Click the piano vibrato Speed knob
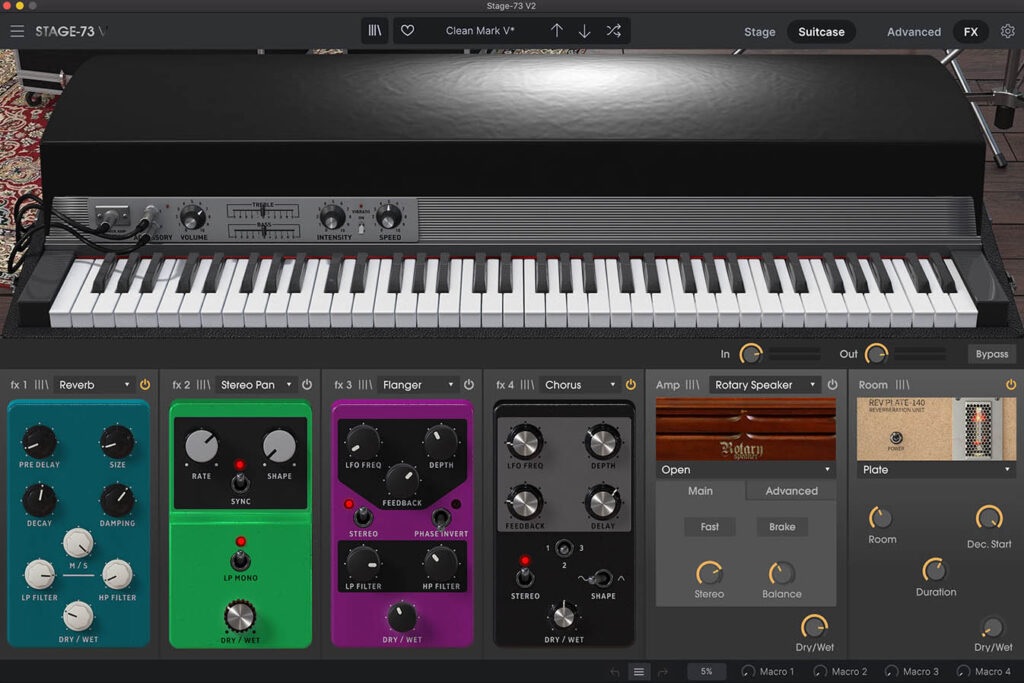 [x=389, y=217]
